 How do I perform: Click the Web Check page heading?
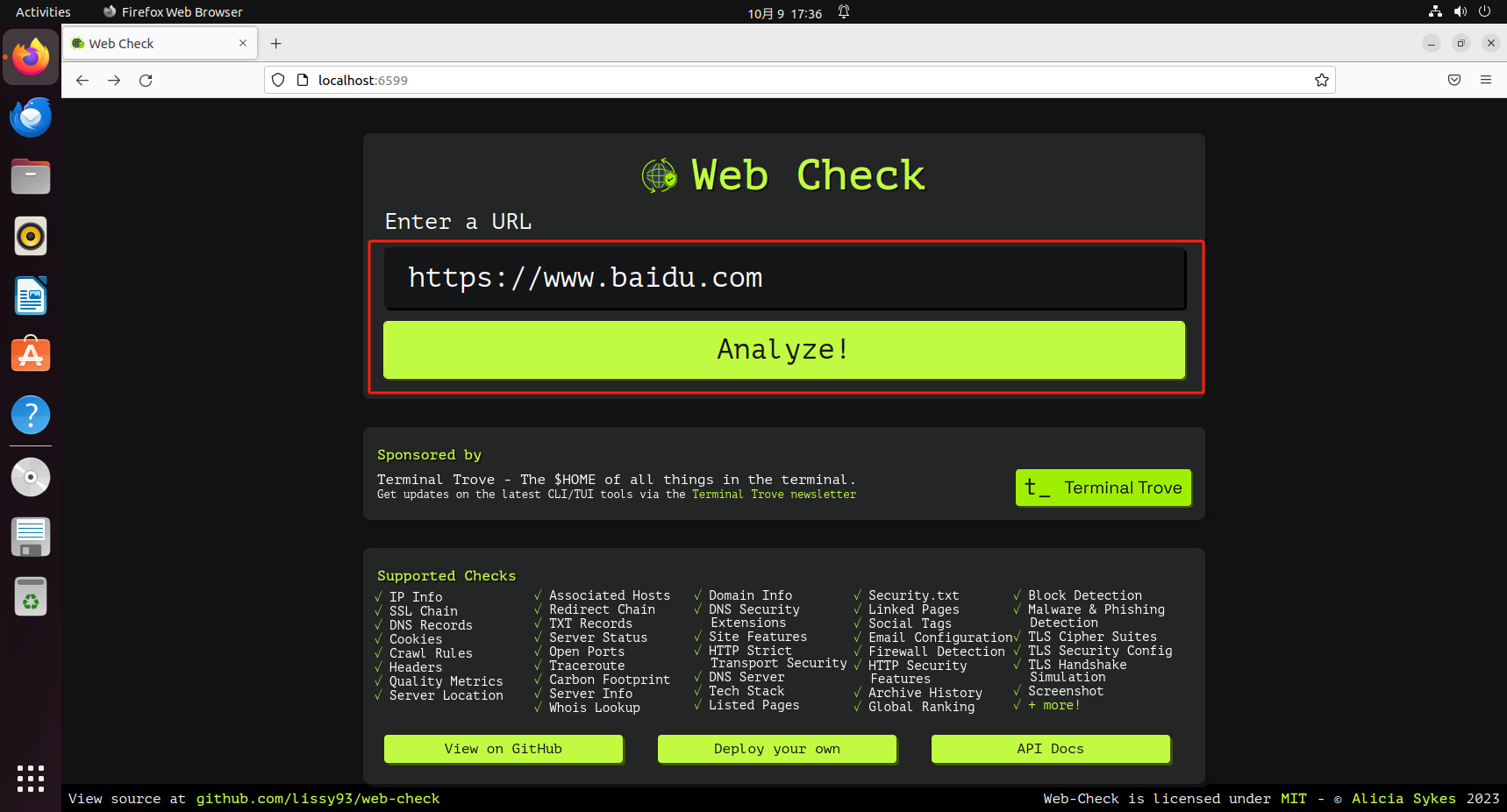point(808,175)
